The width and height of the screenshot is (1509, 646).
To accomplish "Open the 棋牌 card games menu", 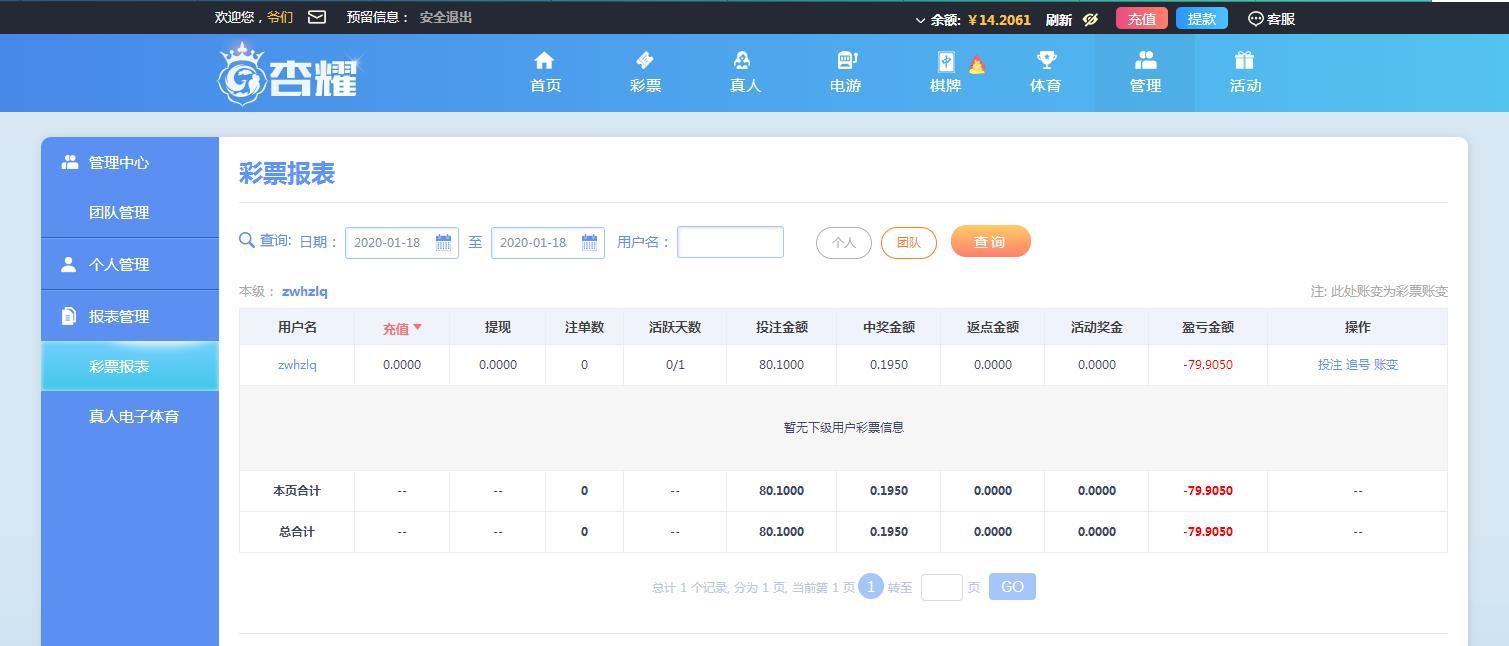I will pos(945,73).
